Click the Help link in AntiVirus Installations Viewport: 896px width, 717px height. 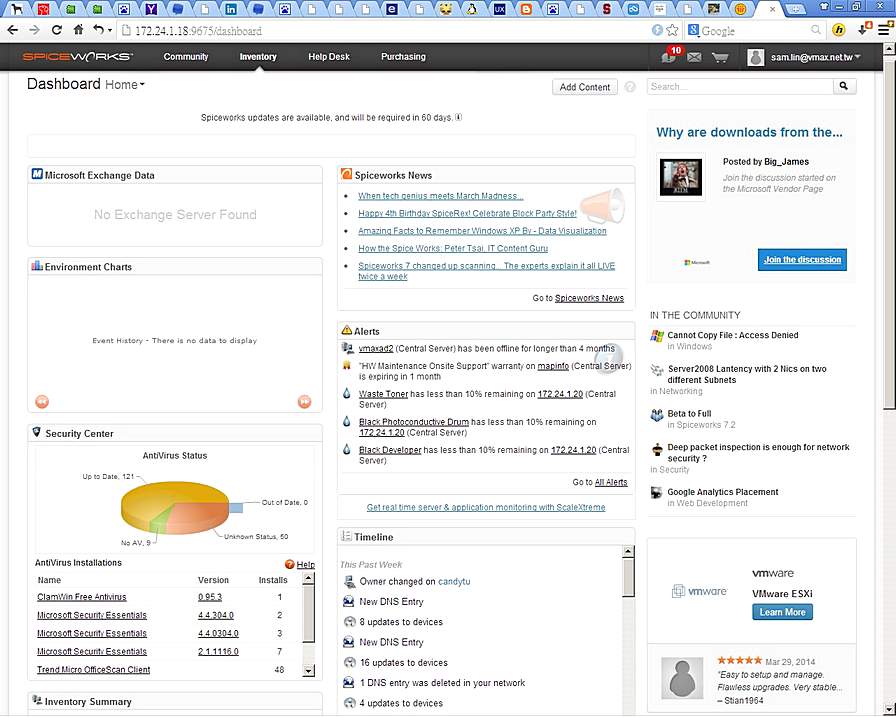point(306,564)
